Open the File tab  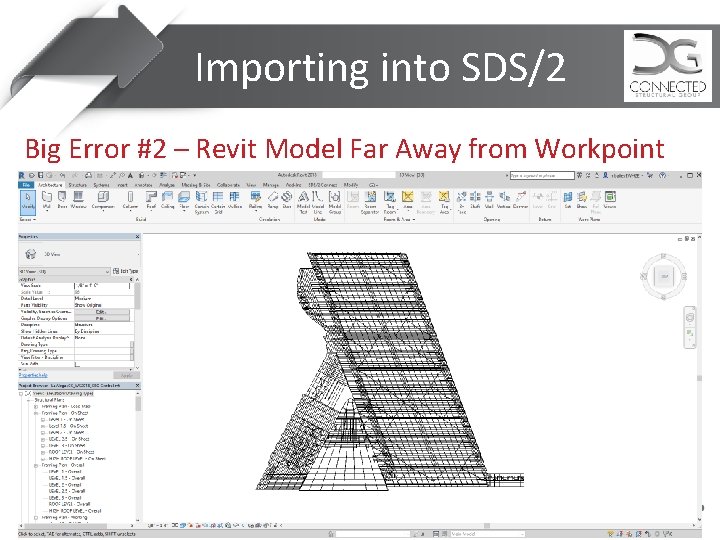coord(26,185)
